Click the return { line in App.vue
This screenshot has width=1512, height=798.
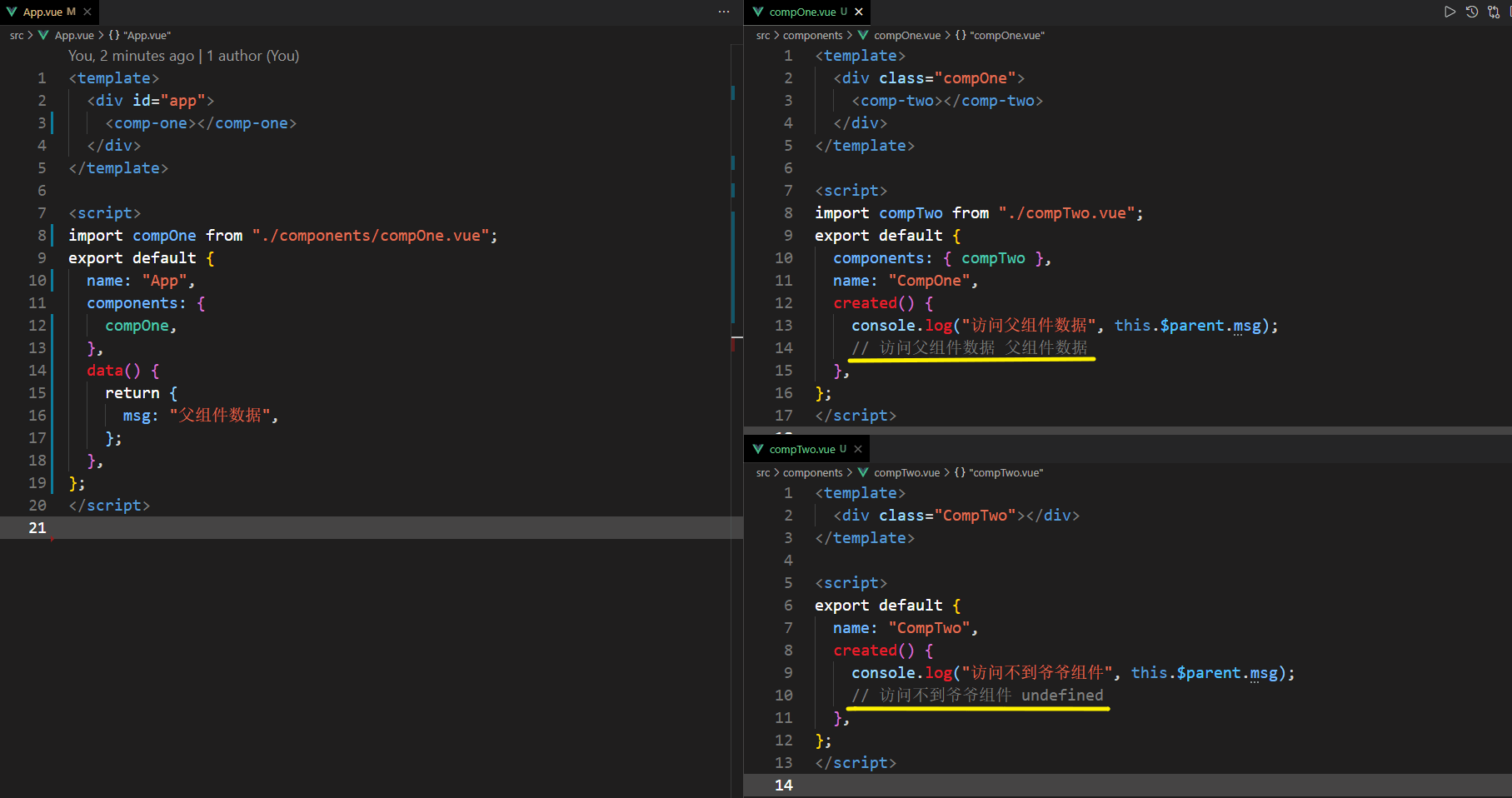141,393
